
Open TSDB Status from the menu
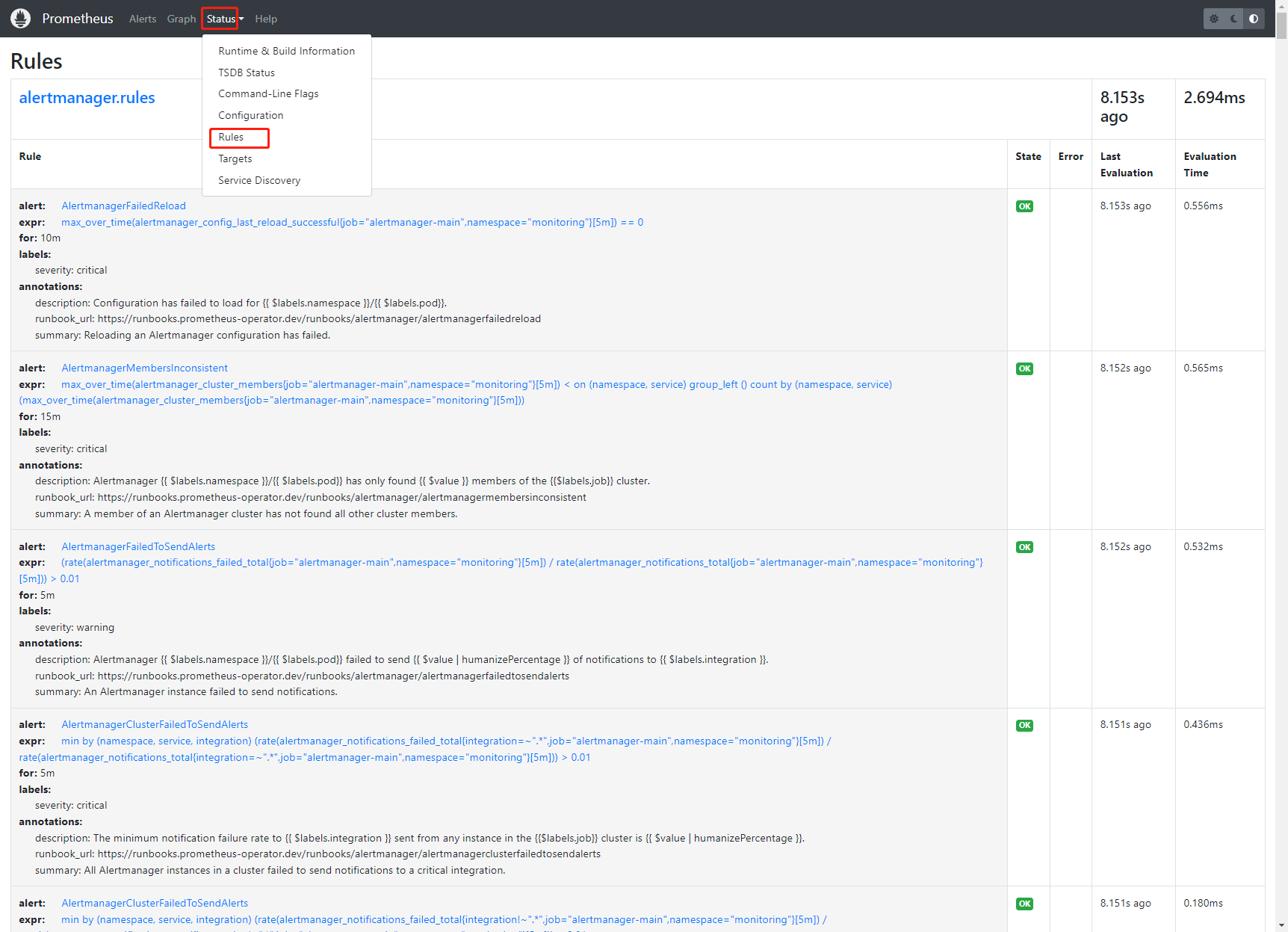coord(287,72)
